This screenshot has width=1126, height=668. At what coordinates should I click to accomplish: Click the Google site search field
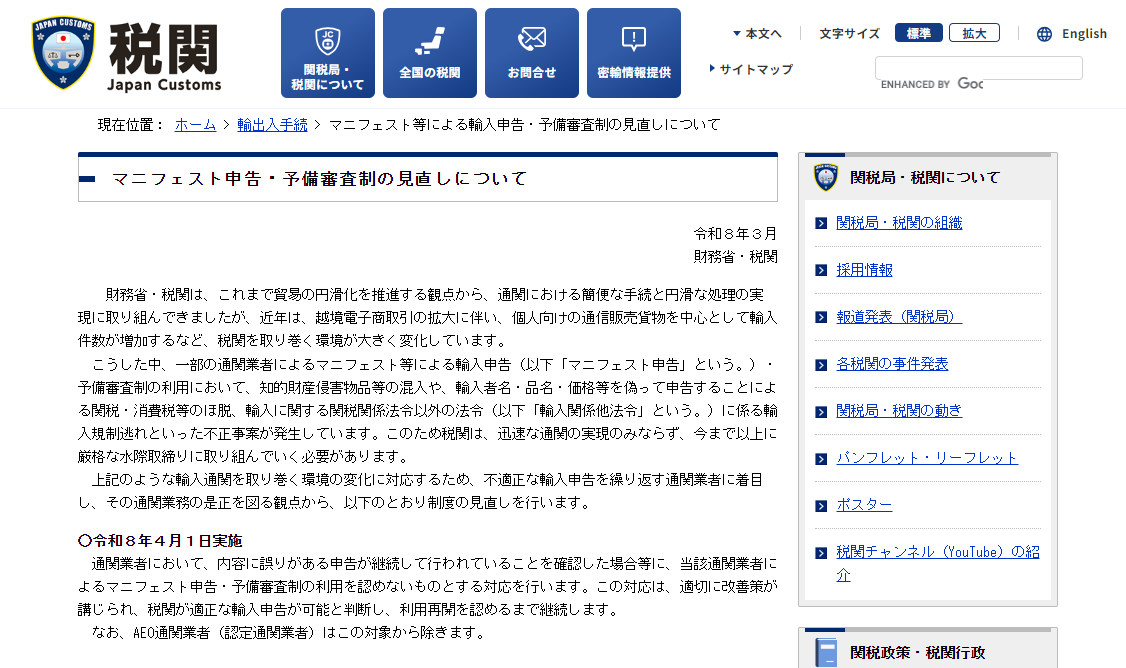[x=978, y=68]
